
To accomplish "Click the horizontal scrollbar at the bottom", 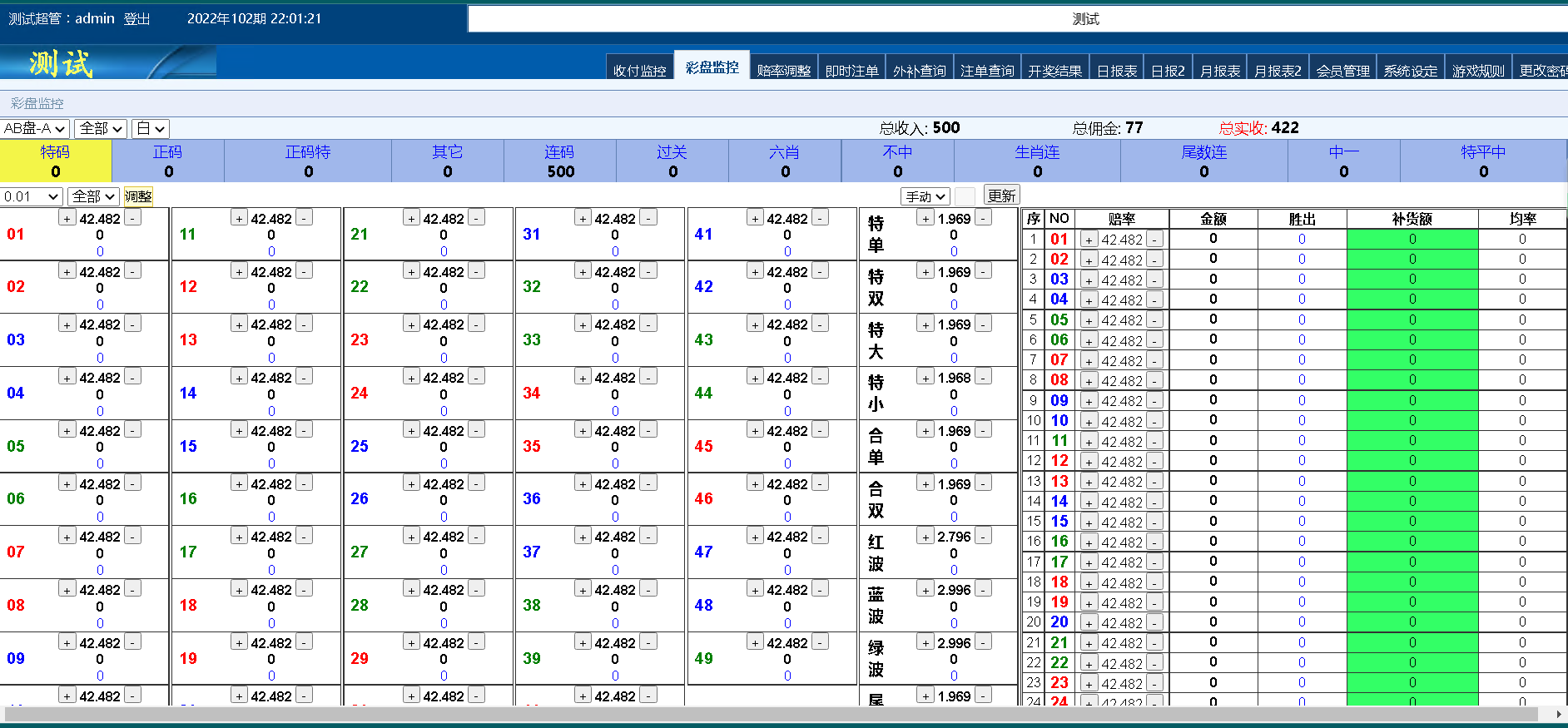I will click(x=784, y=714).
